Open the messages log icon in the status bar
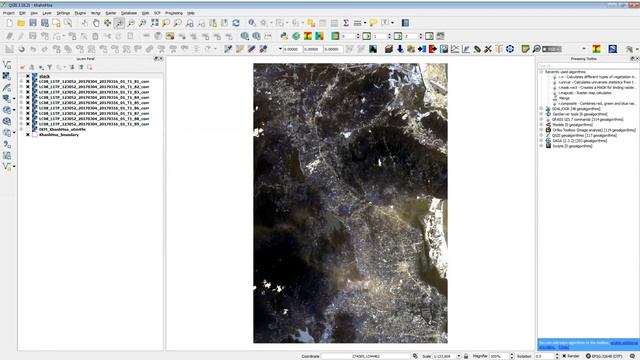Image resolution: width=640 pixels, height=360 pixels. (633, 356)
